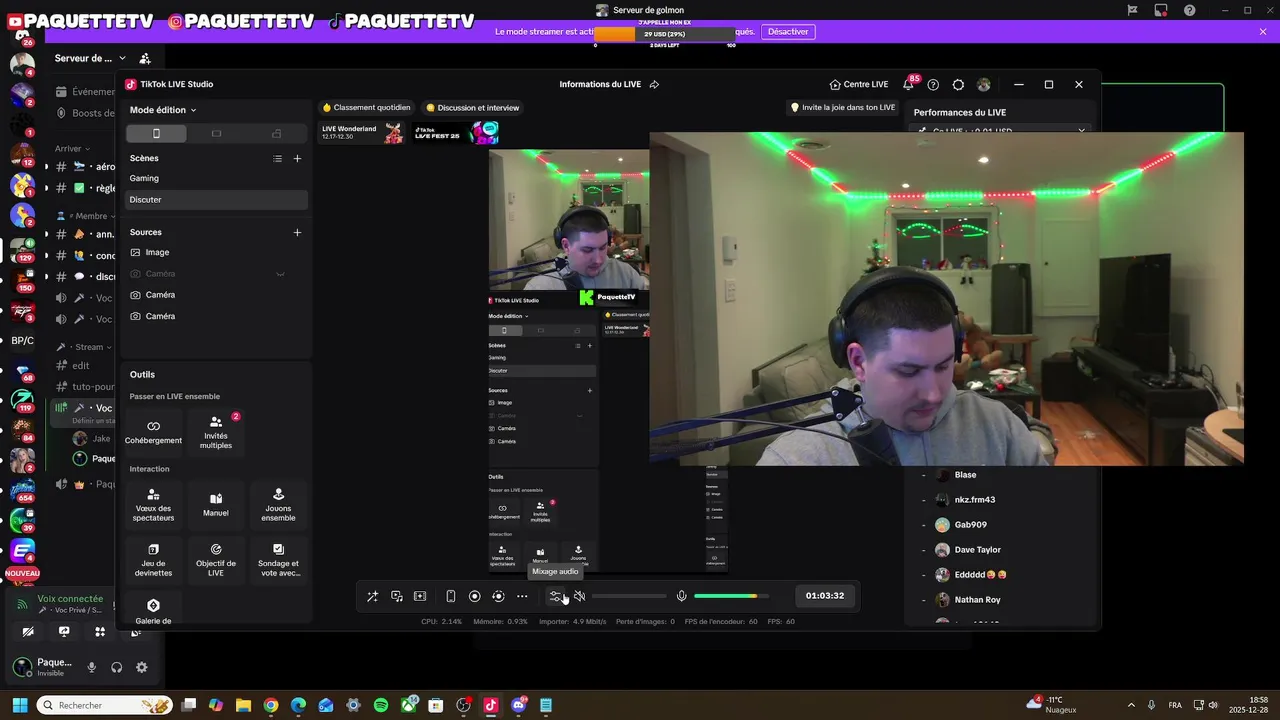
Task: Open Discord user settings gear
Action: (x=142, y=667)
